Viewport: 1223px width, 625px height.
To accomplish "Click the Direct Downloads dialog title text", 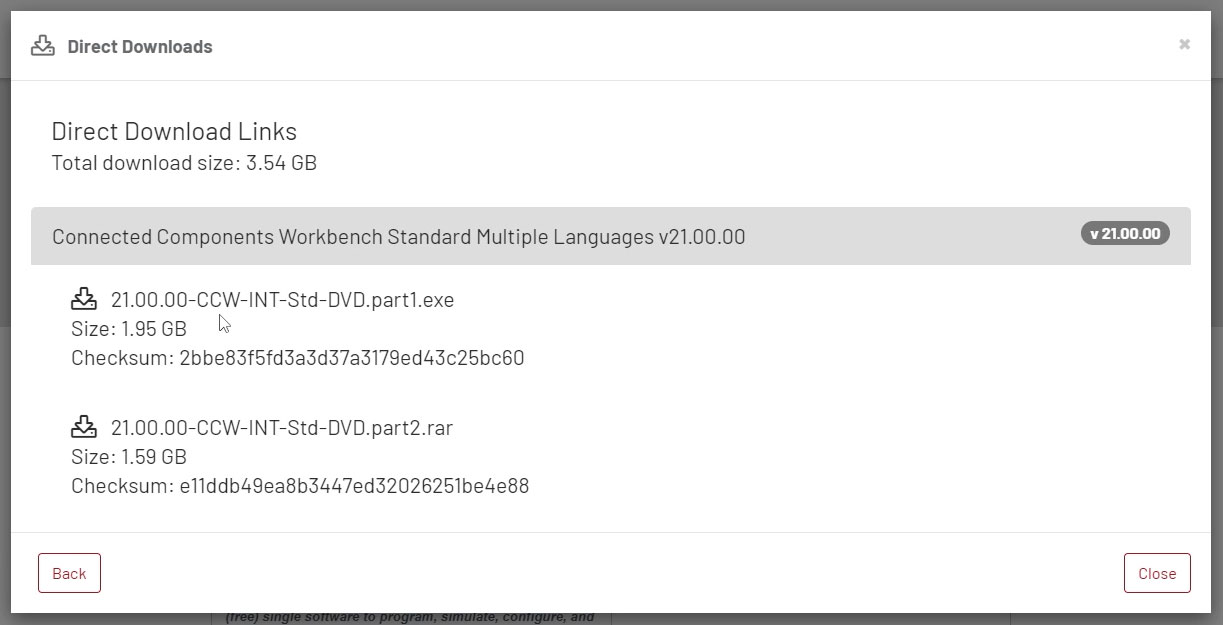I will (x=140, y=47).
